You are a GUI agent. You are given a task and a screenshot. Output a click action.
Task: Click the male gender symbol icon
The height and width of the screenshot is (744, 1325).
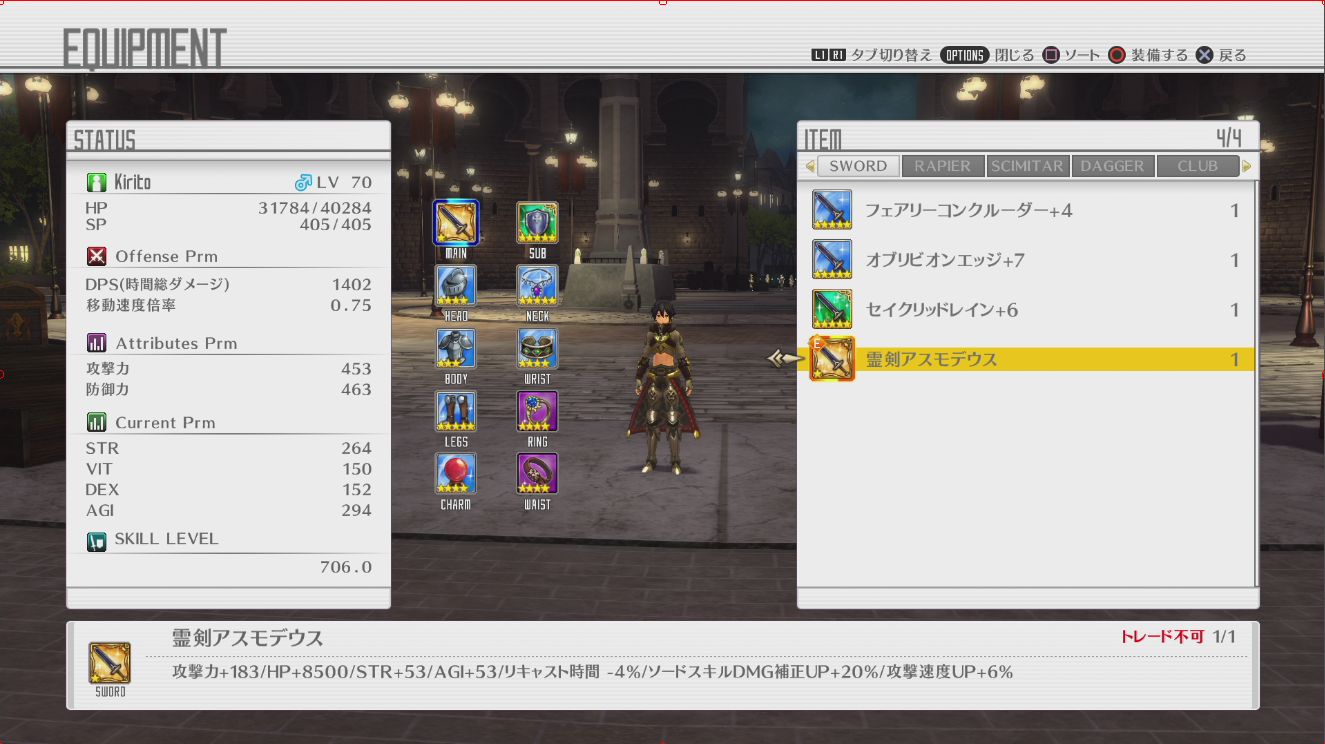304,183
